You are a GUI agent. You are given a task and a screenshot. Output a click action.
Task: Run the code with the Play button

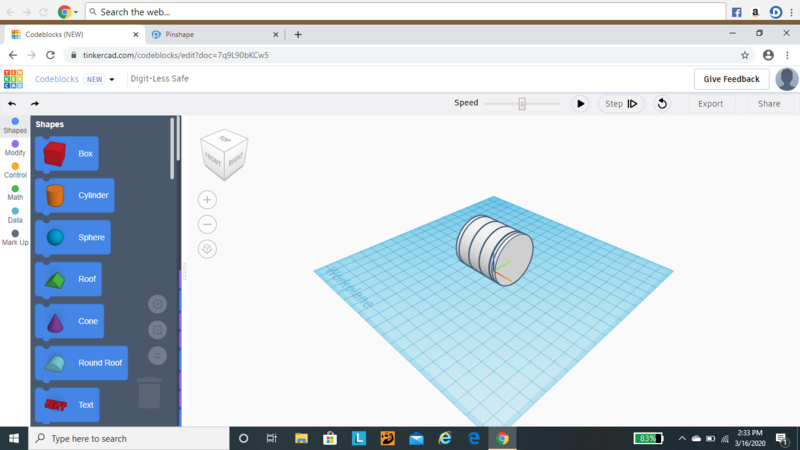pos(580,104)
